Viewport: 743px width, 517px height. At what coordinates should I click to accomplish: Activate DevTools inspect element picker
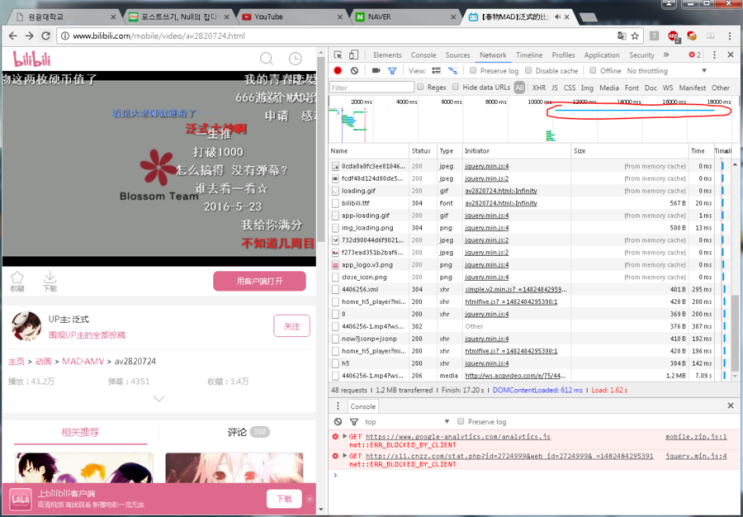point(338,55)
